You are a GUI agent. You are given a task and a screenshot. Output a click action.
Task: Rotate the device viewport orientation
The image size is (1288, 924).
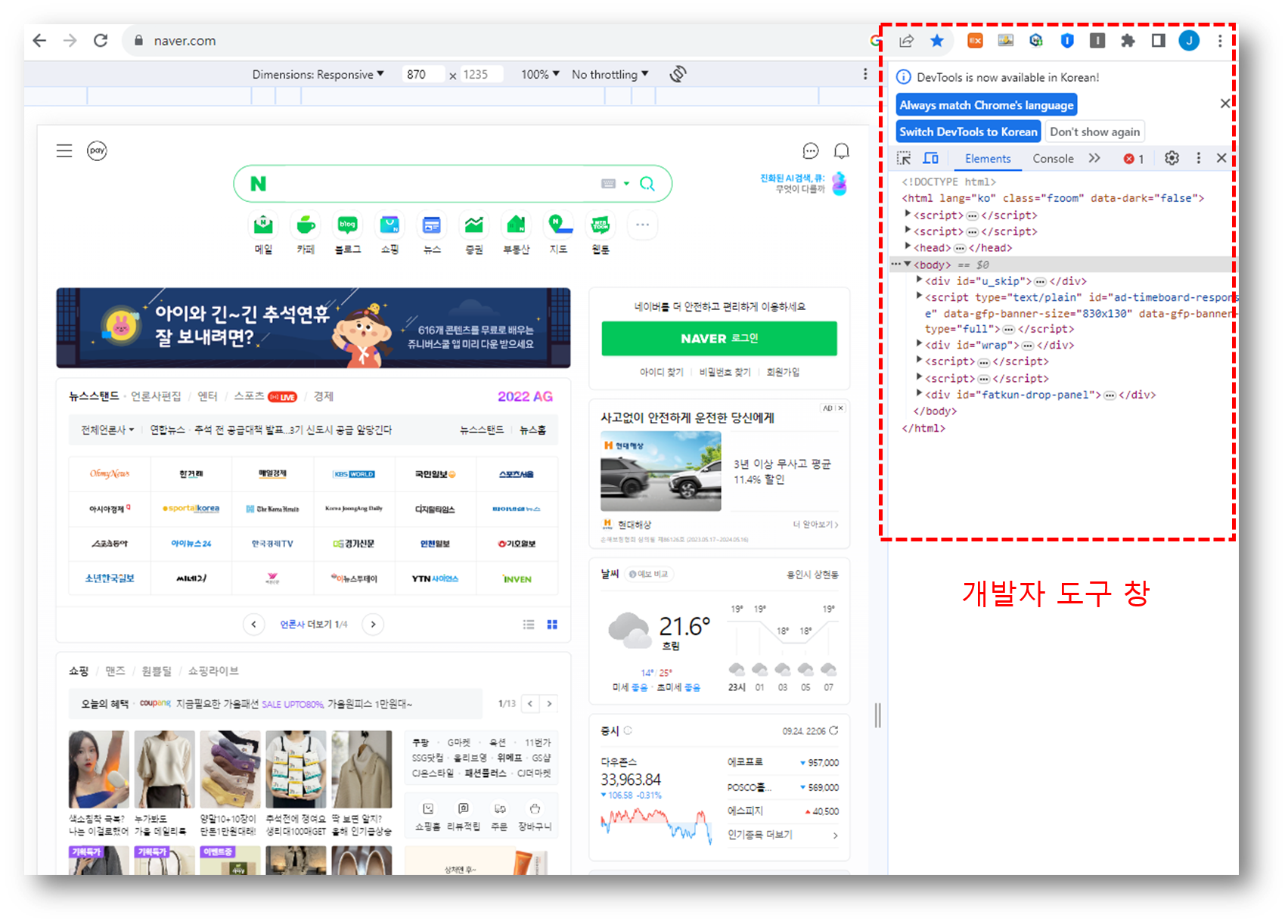pos(678,74)
